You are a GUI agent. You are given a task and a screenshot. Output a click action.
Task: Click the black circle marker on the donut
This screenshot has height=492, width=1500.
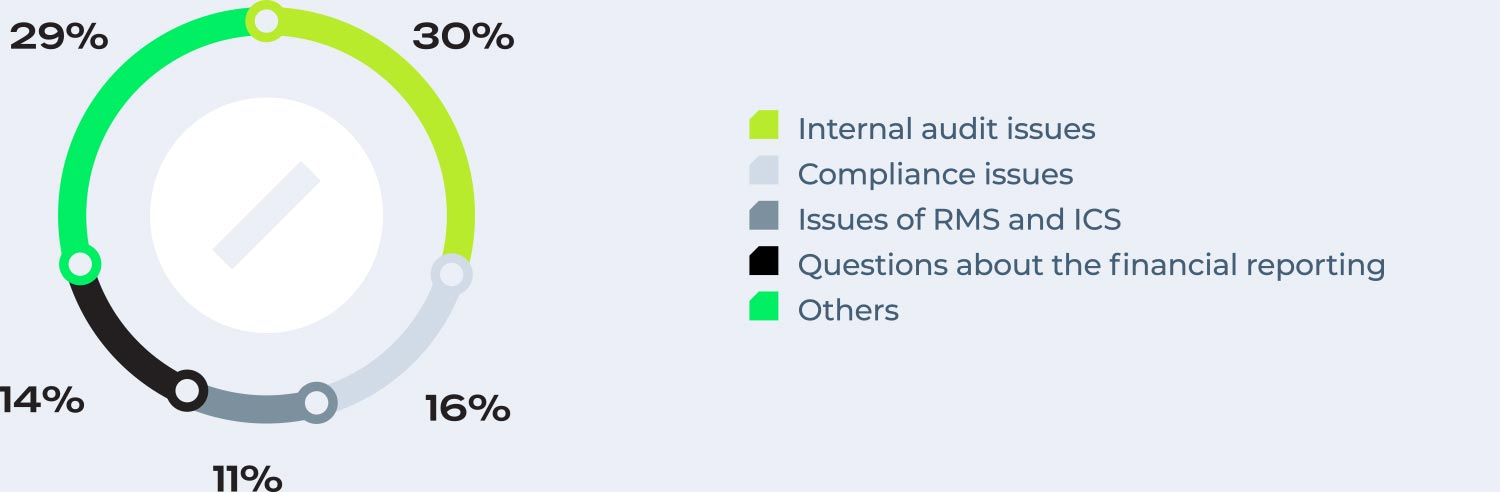pyautogui.click(x=187, y=390)
